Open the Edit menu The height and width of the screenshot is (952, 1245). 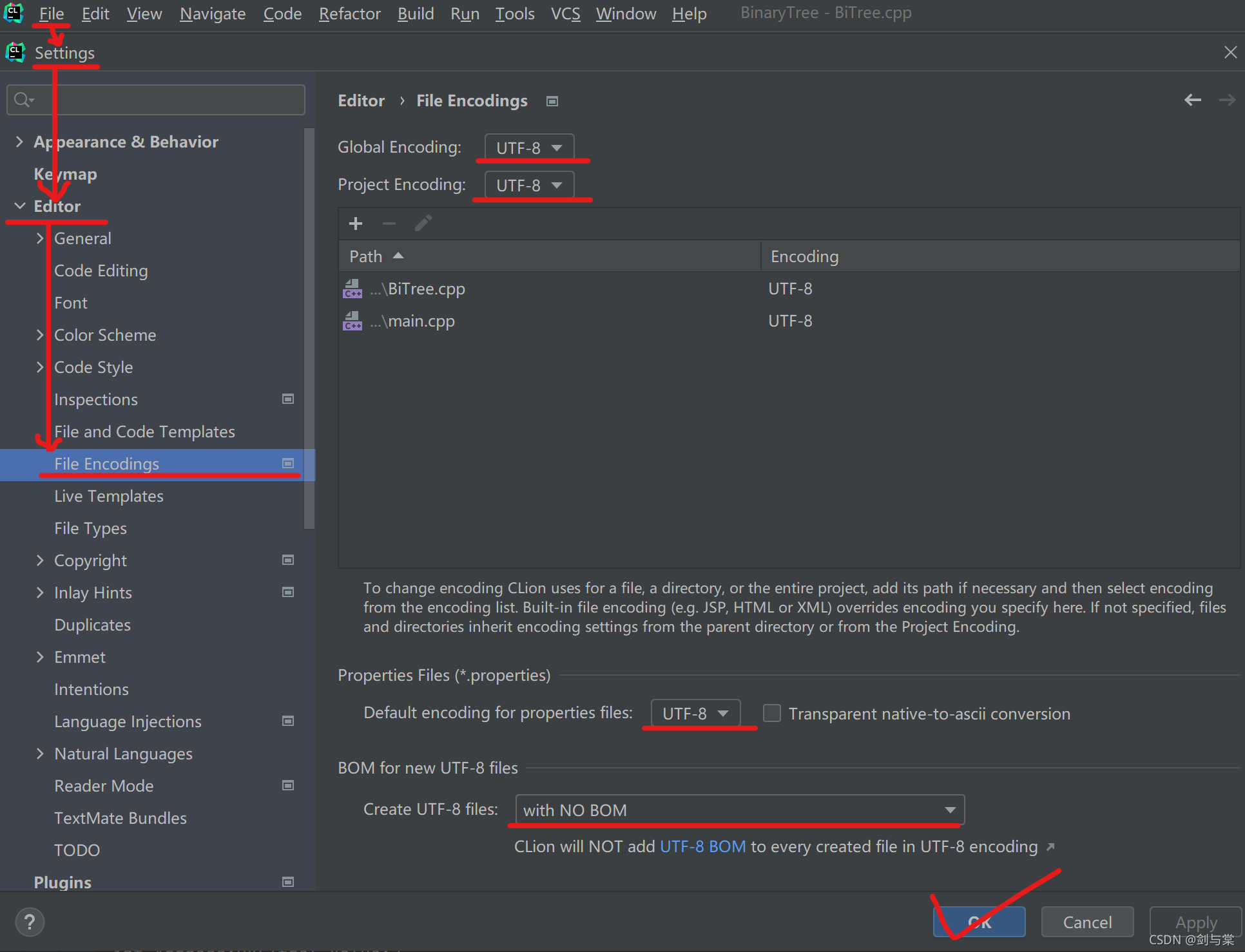coord(95,14)
